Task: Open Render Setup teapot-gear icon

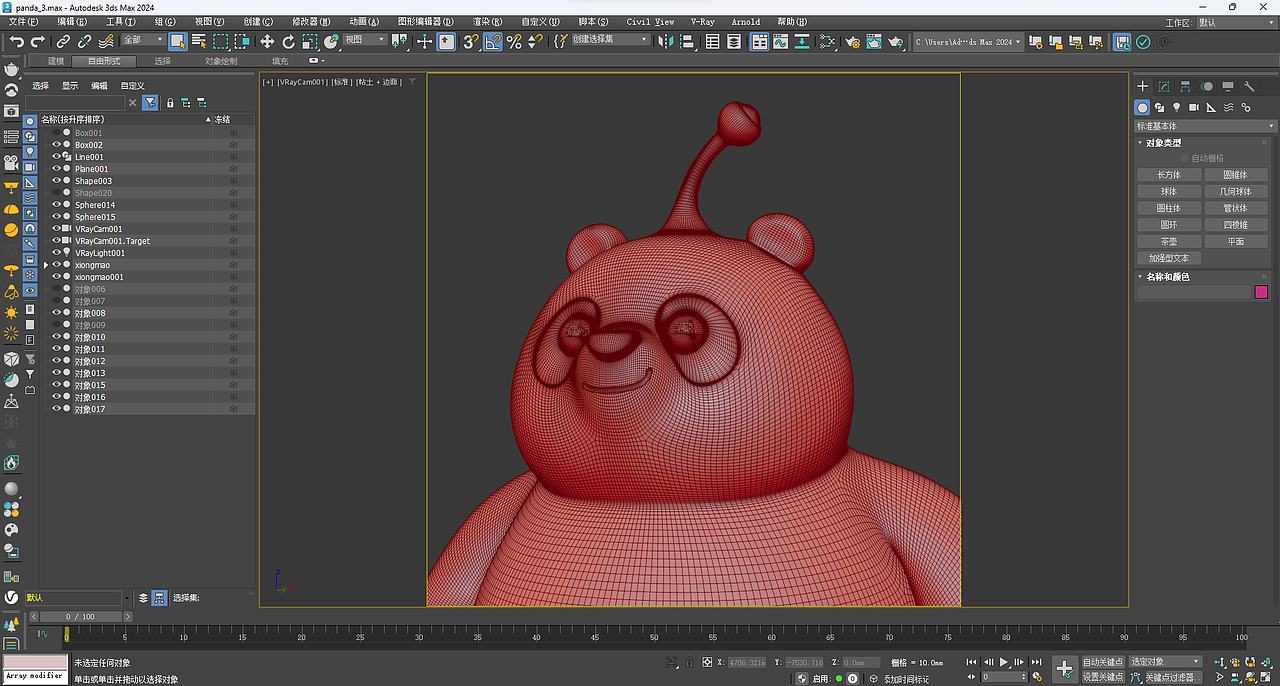Action: [852, 41]
